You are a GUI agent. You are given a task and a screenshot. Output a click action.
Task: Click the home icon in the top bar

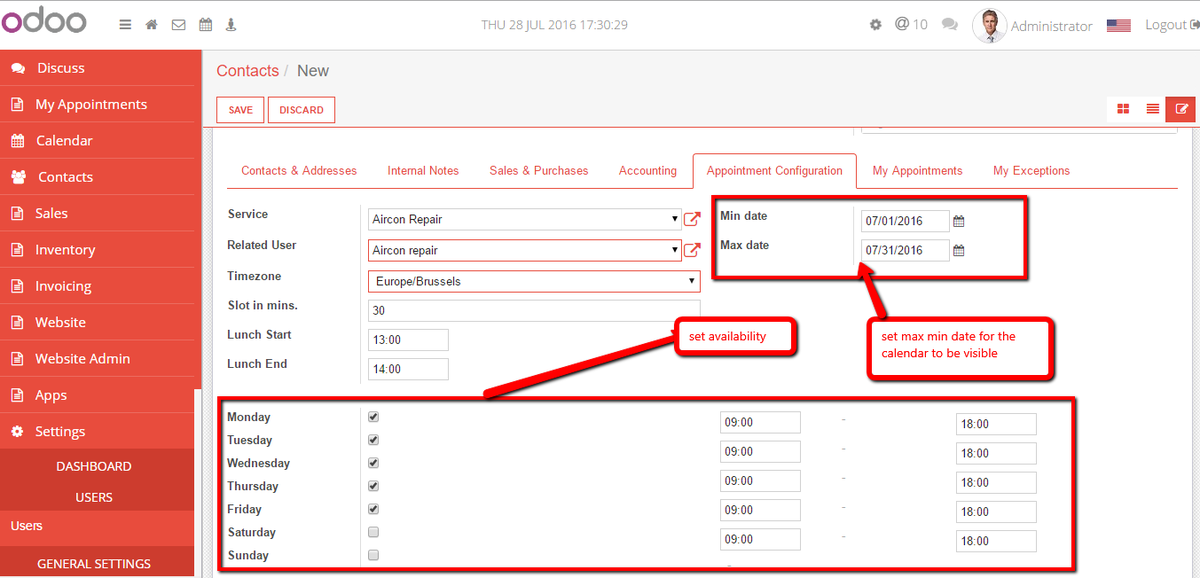[151, 24]
